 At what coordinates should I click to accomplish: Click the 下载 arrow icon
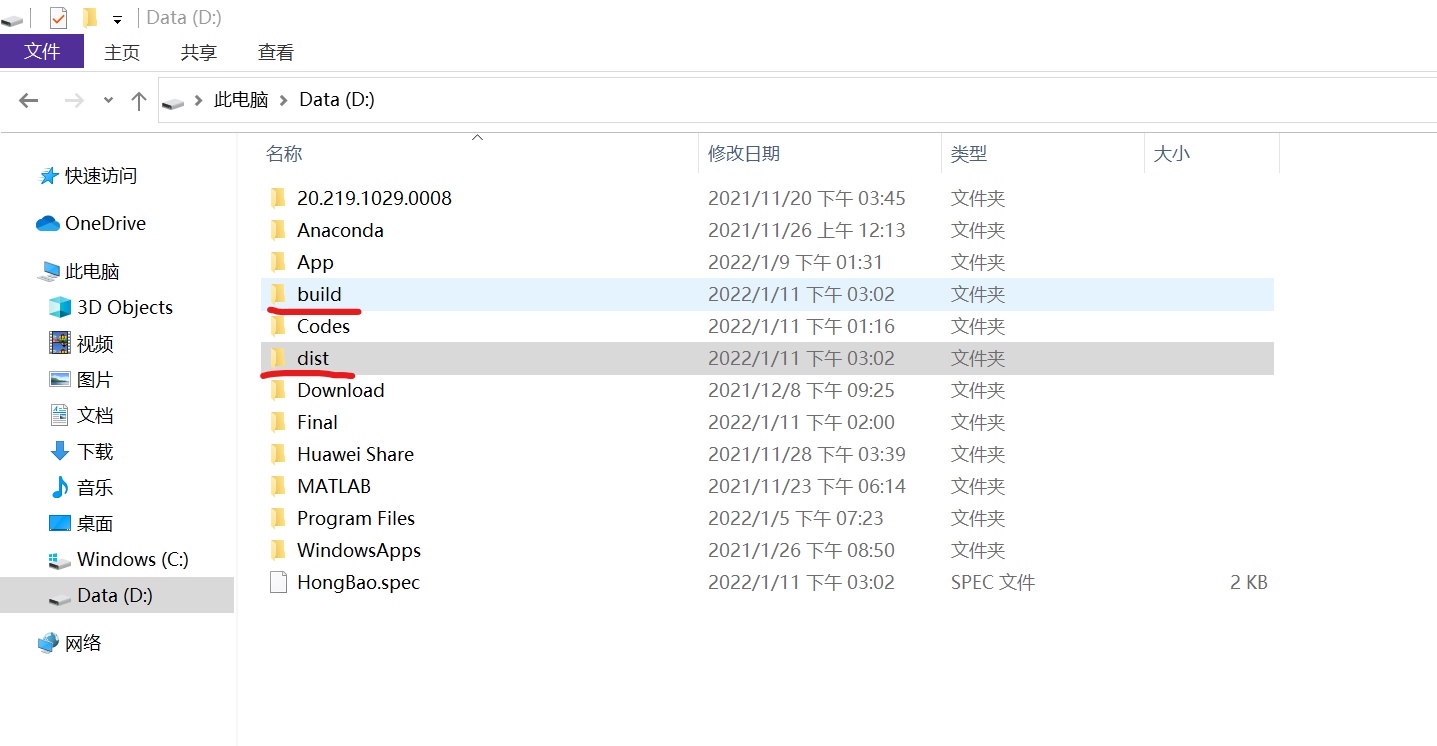tap(60, 451)
